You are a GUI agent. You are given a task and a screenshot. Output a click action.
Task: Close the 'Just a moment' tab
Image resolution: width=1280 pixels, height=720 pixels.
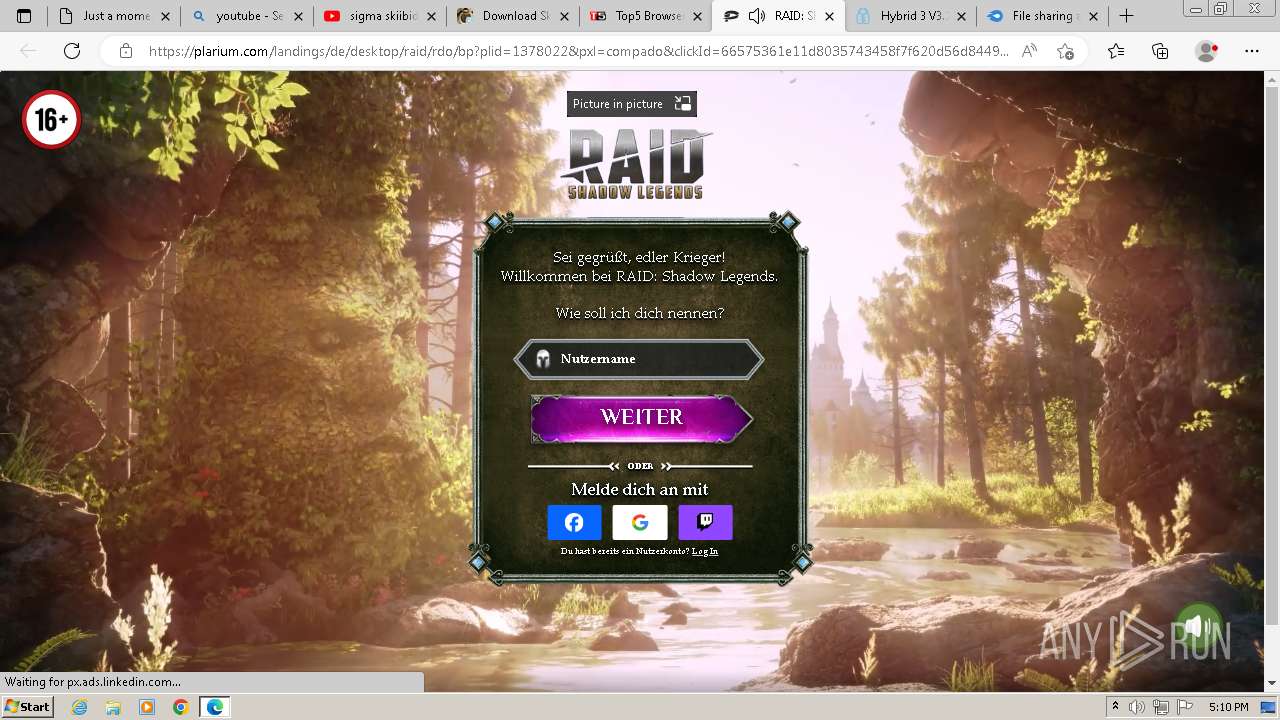(165, 16)
